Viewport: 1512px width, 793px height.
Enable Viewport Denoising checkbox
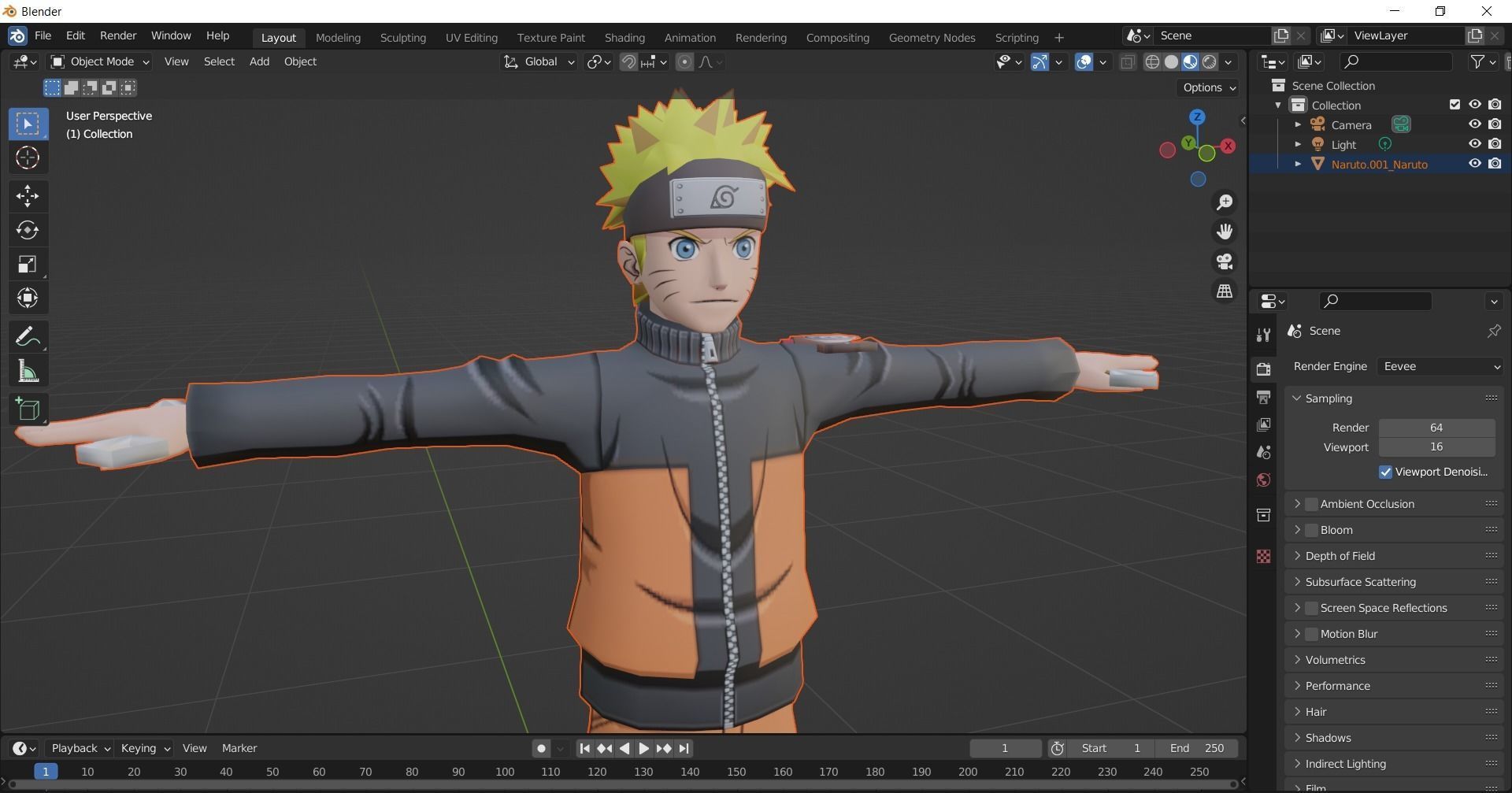pyautogui.click(x=1385, y=472)
